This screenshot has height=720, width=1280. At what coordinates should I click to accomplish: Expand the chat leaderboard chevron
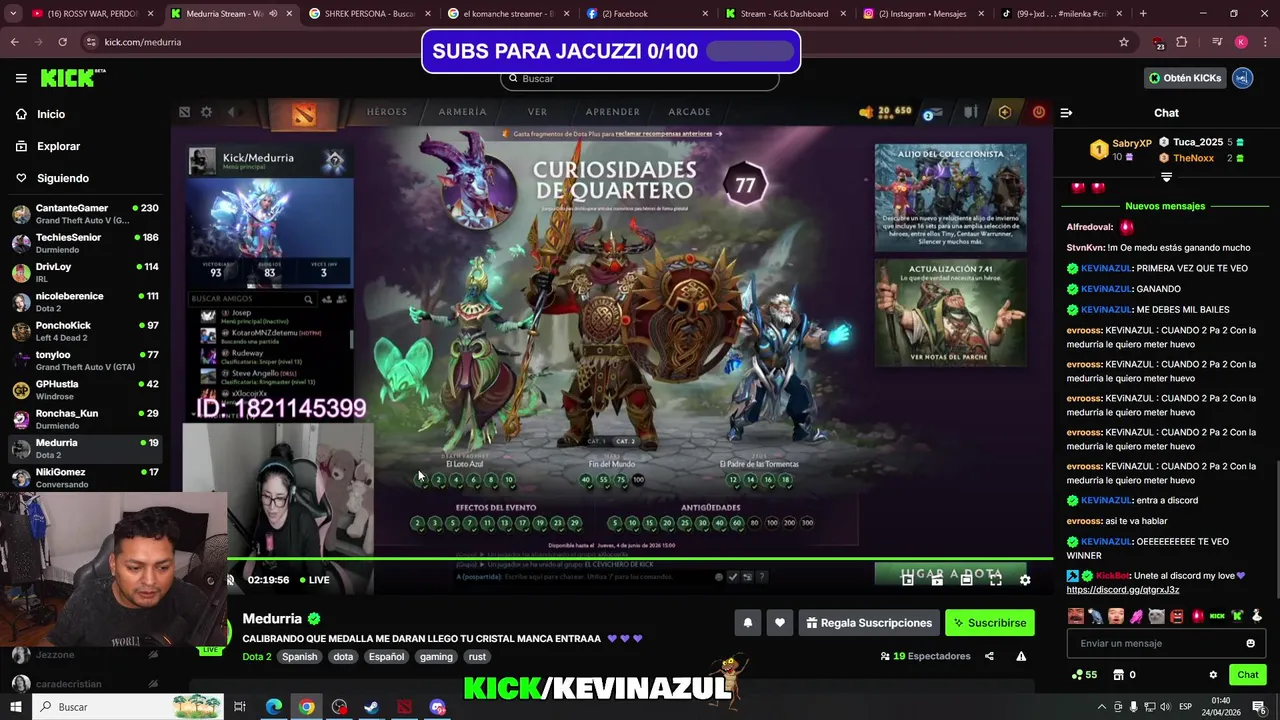pyautogui.click(x=1166, y=177)
